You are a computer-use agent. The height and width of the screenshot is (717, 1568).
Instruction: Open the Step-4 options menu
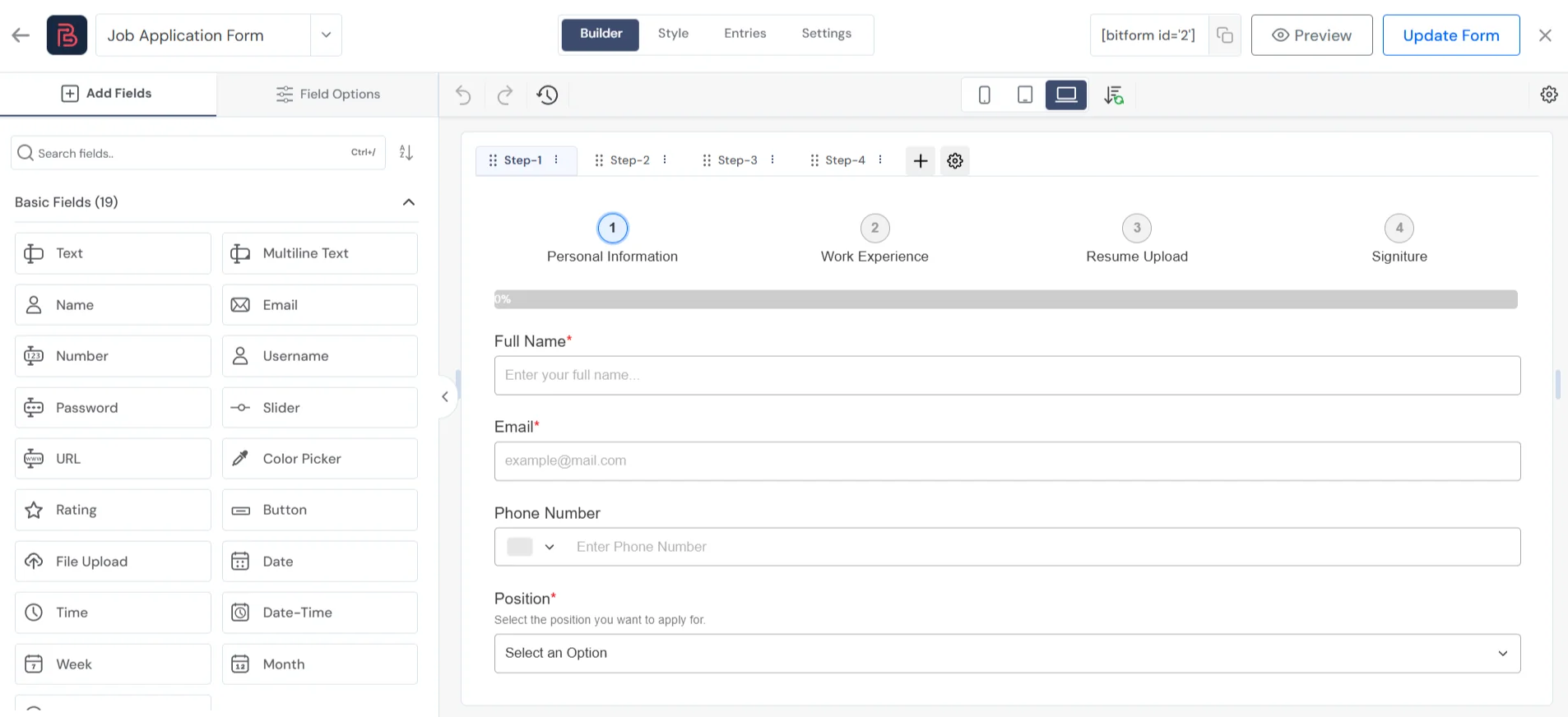tap(880, 160)
